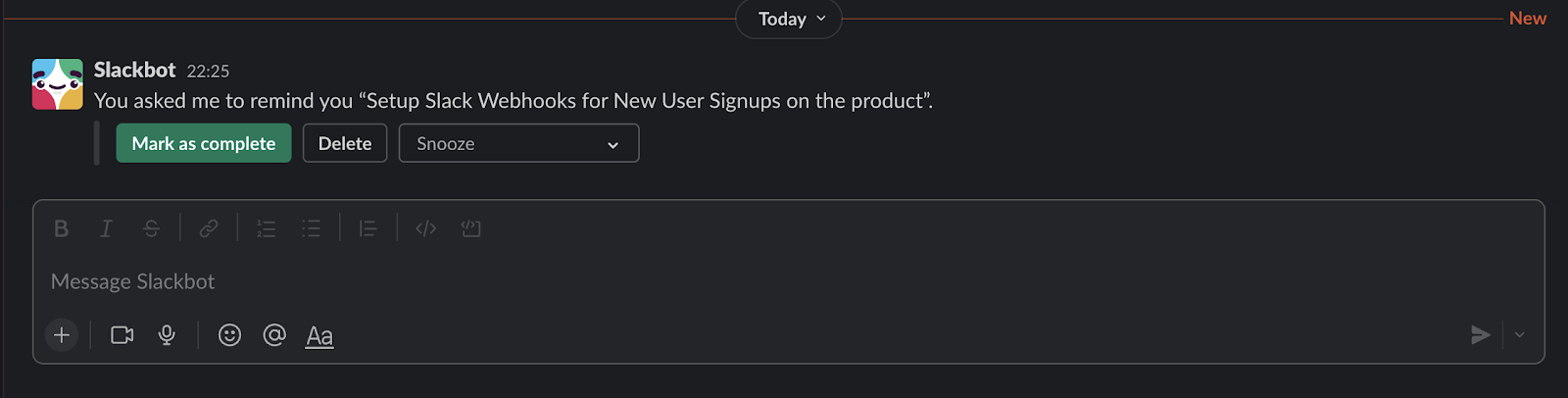Open the Snooze dropdown
This screenshot has height=398, width=1568.
(518, 143)
